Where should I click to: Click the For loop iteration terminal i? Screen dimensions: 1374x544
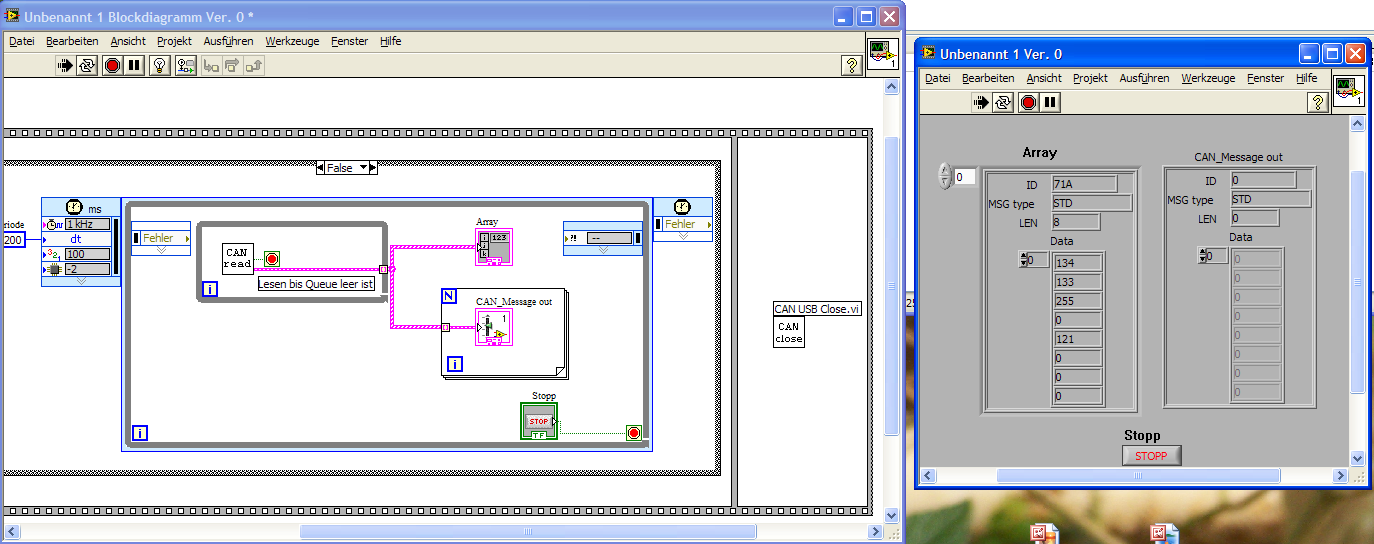pos(455,364)
